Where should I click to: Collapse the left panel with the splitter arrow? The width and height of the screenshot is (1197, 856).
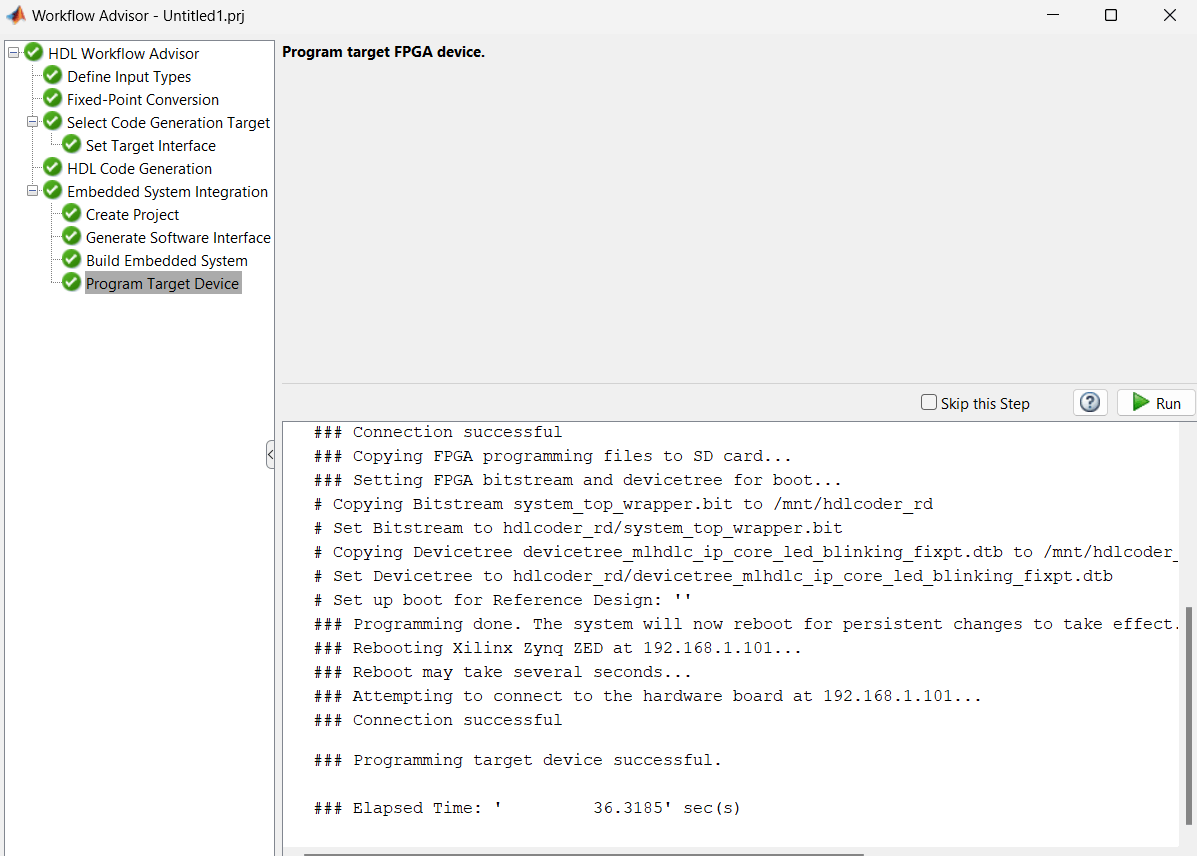click(x=270, y=455)
